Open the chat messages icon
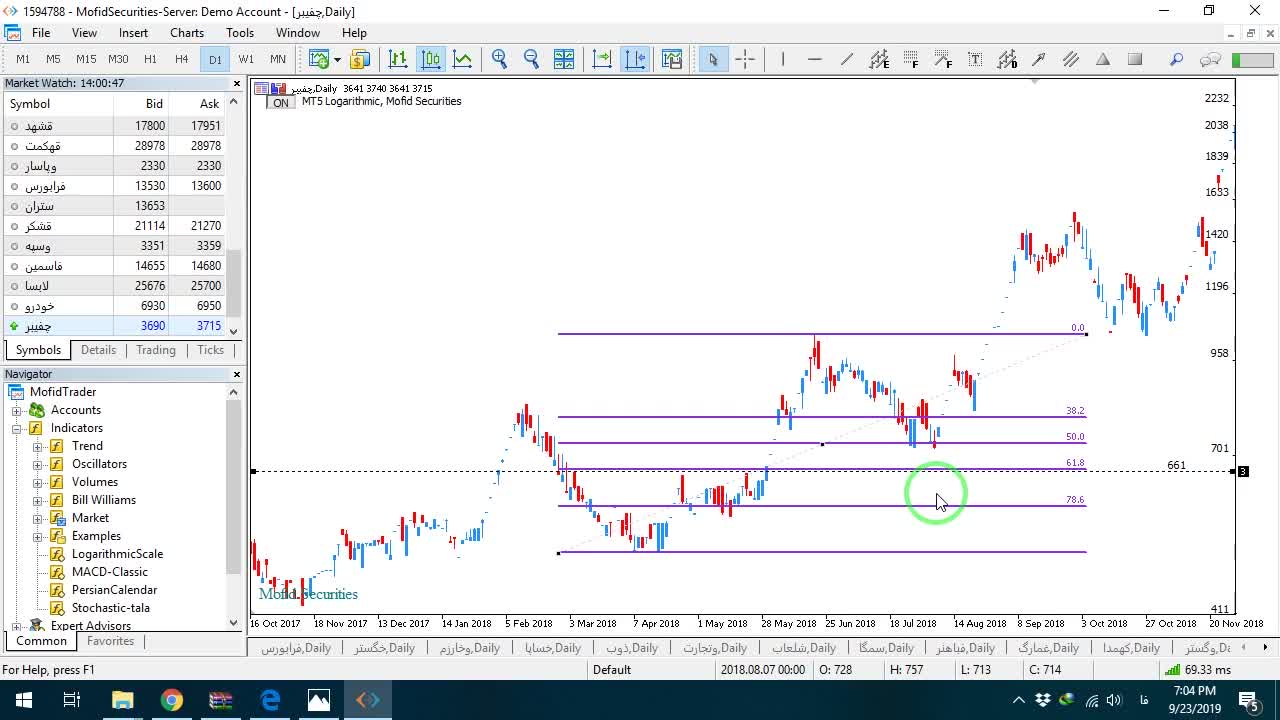Viewport: 1280px width, 720px height. [x=1210, y=59]
